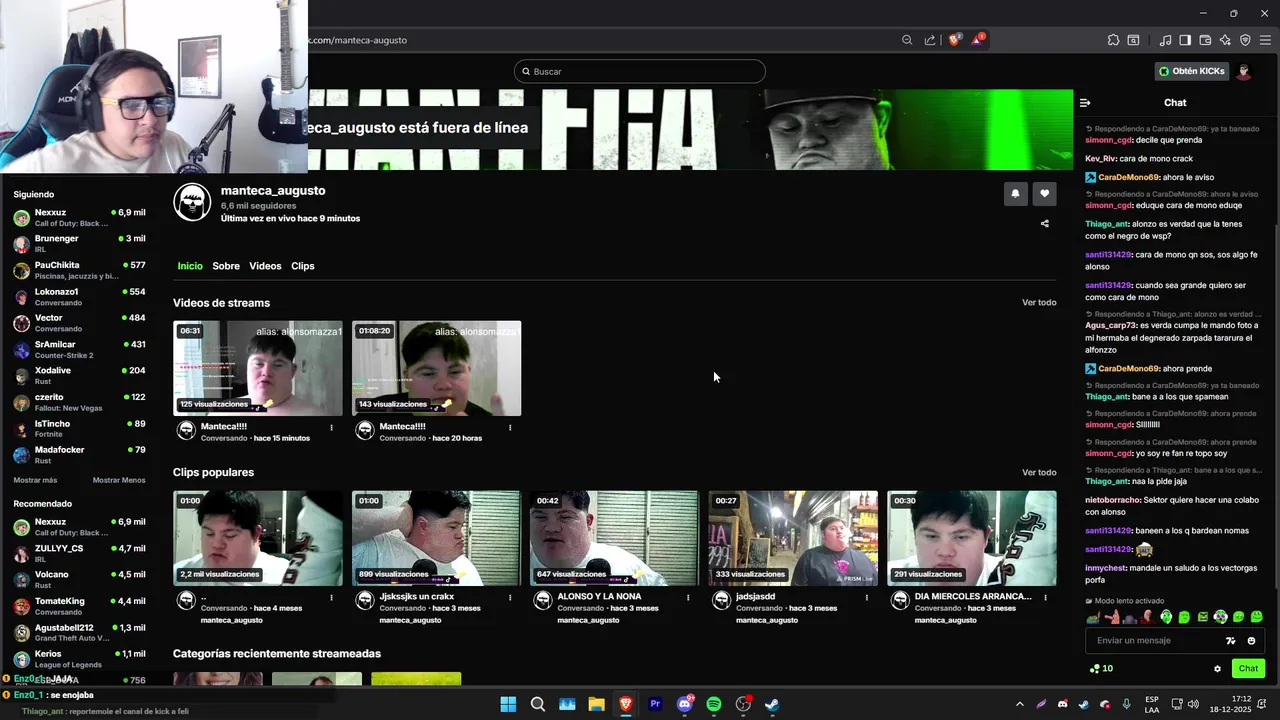Screen dimensions: 1280x720
Task: Click Ver todo next to Videos de streams
Action: (x=1039, y=303)
